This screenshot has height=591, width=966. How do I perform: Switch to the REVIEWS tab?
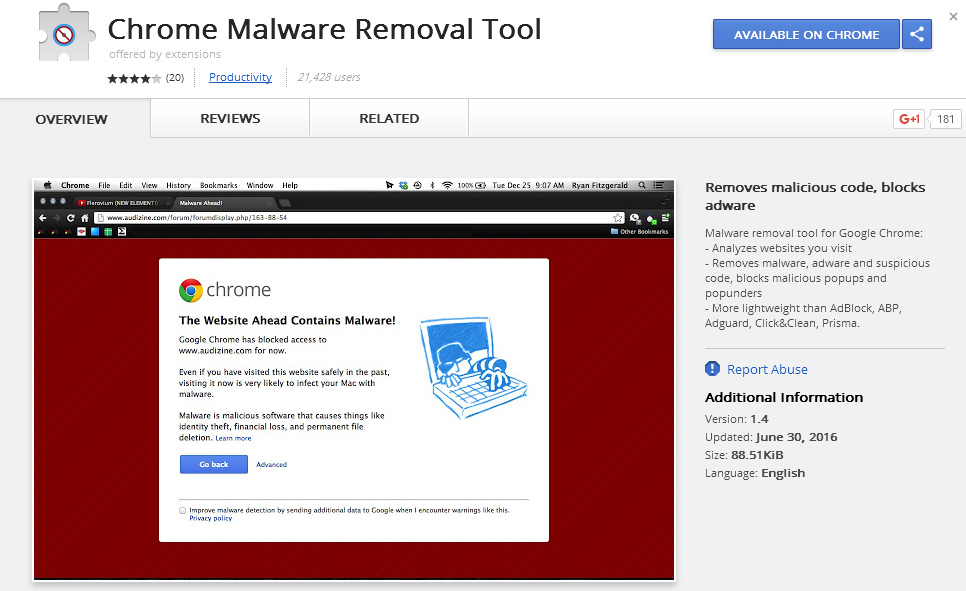tap(230, 118)
